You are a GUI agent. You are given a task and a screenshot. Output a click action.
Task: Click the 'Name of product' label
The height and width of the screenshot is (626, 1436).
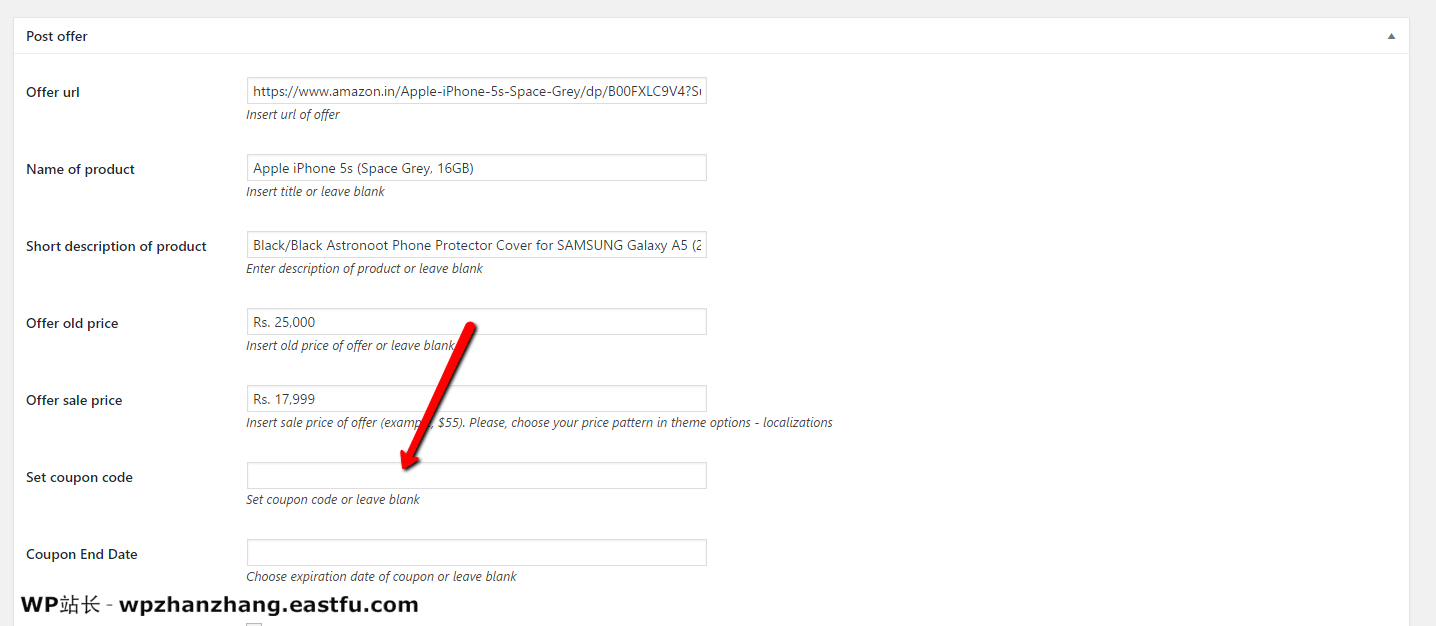click(80, 169)
